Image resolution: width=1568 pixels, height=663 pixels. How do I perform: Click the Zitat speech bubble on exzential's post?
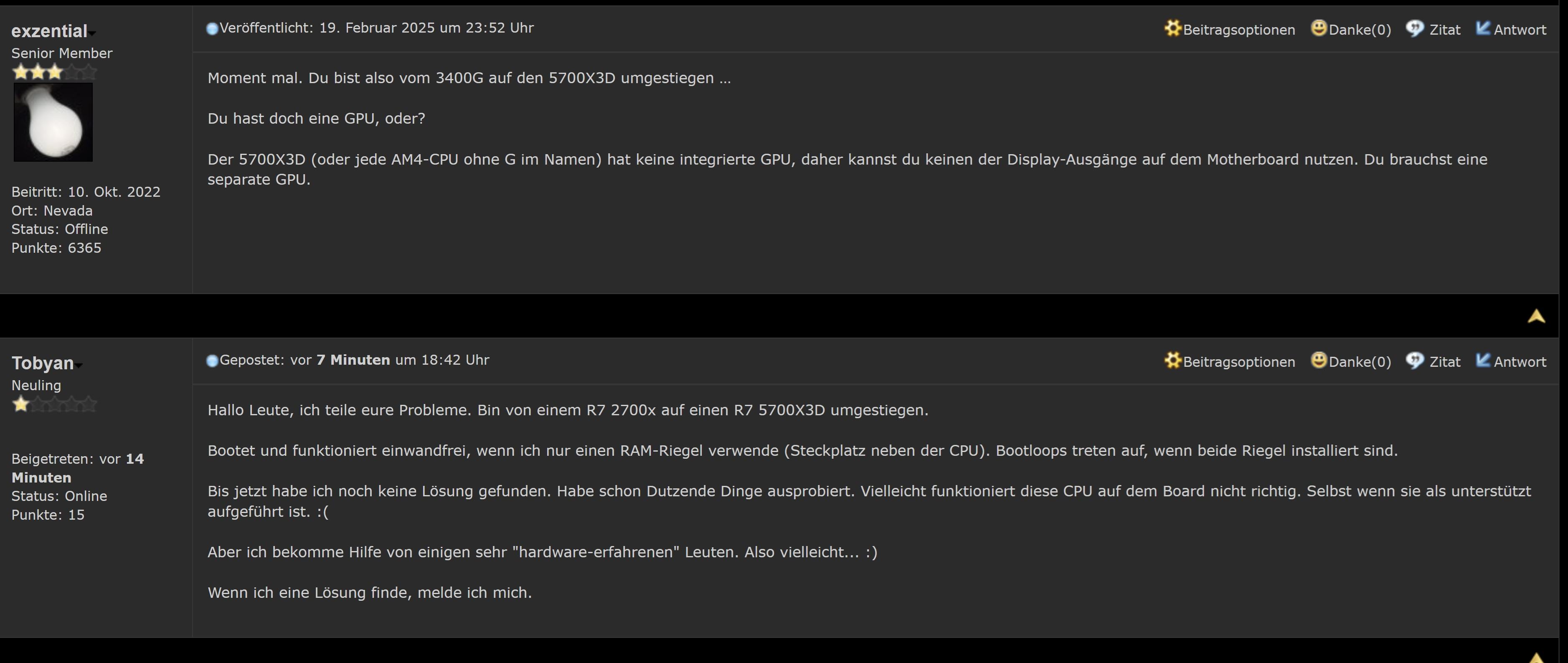point(1415,28)
